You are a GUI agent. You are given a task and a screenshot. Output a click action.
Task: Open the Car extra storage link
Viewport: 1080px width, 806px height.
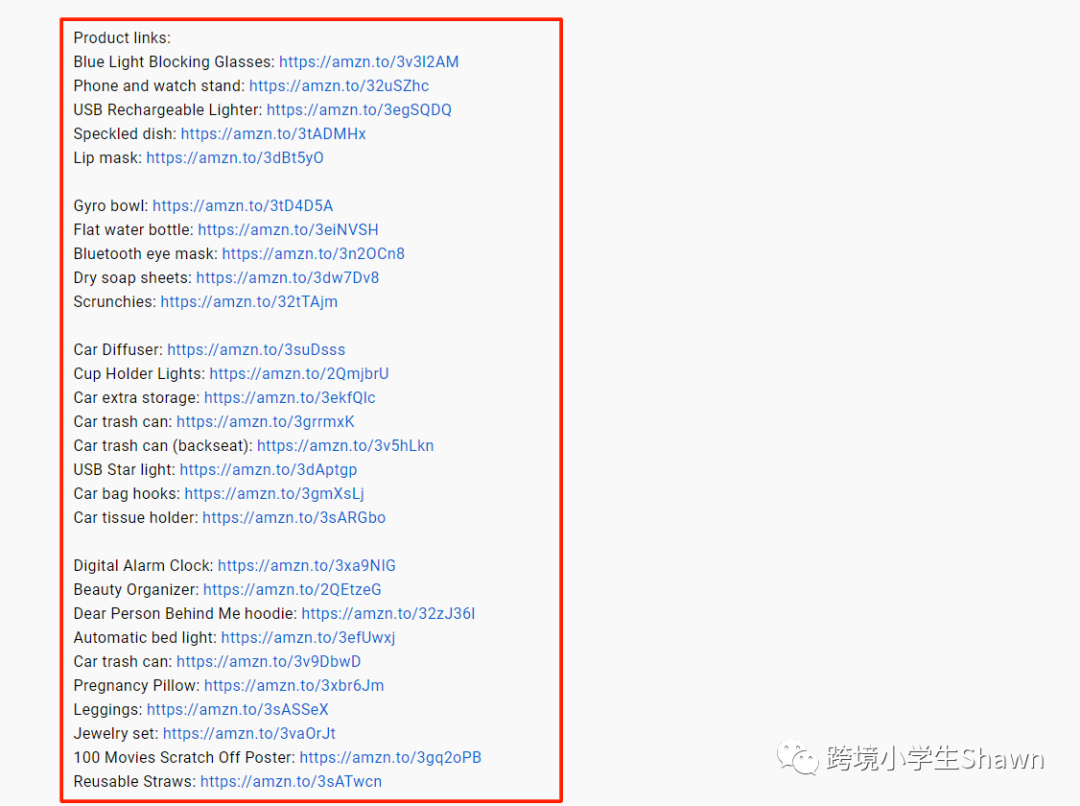point(289,398)
